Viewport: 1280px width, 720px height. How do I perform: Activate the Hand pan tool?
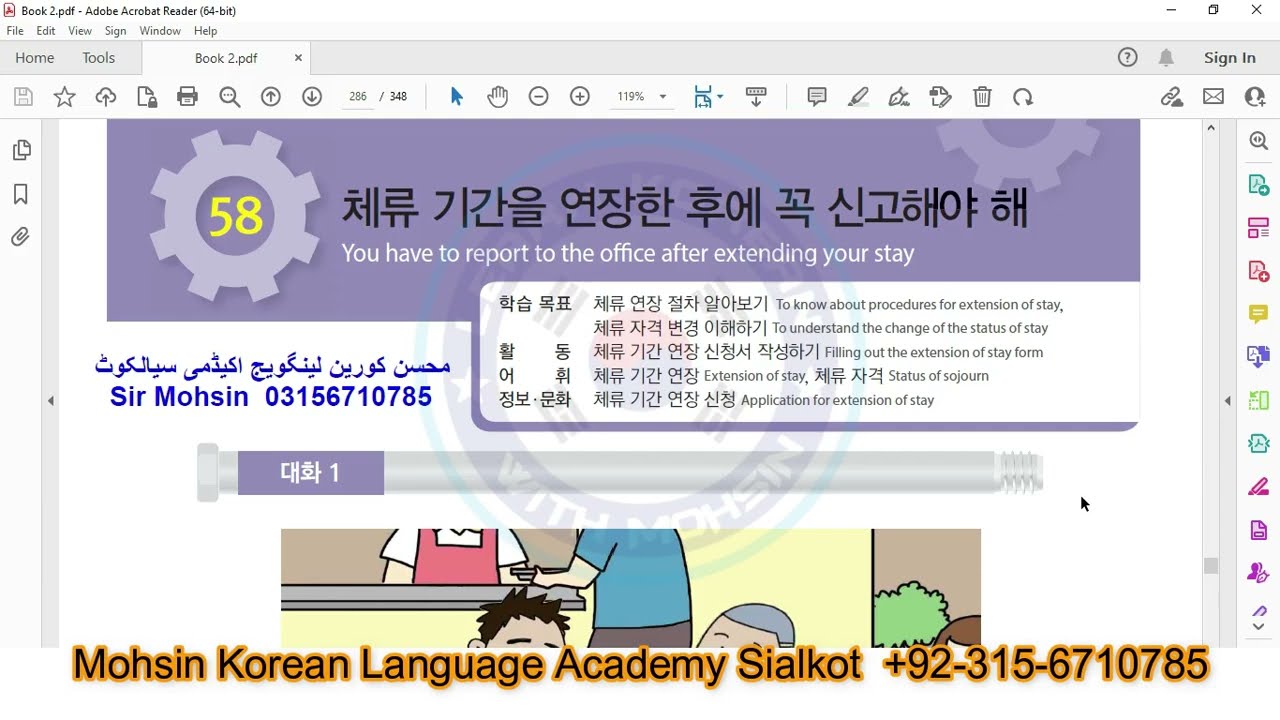(498, 97)
